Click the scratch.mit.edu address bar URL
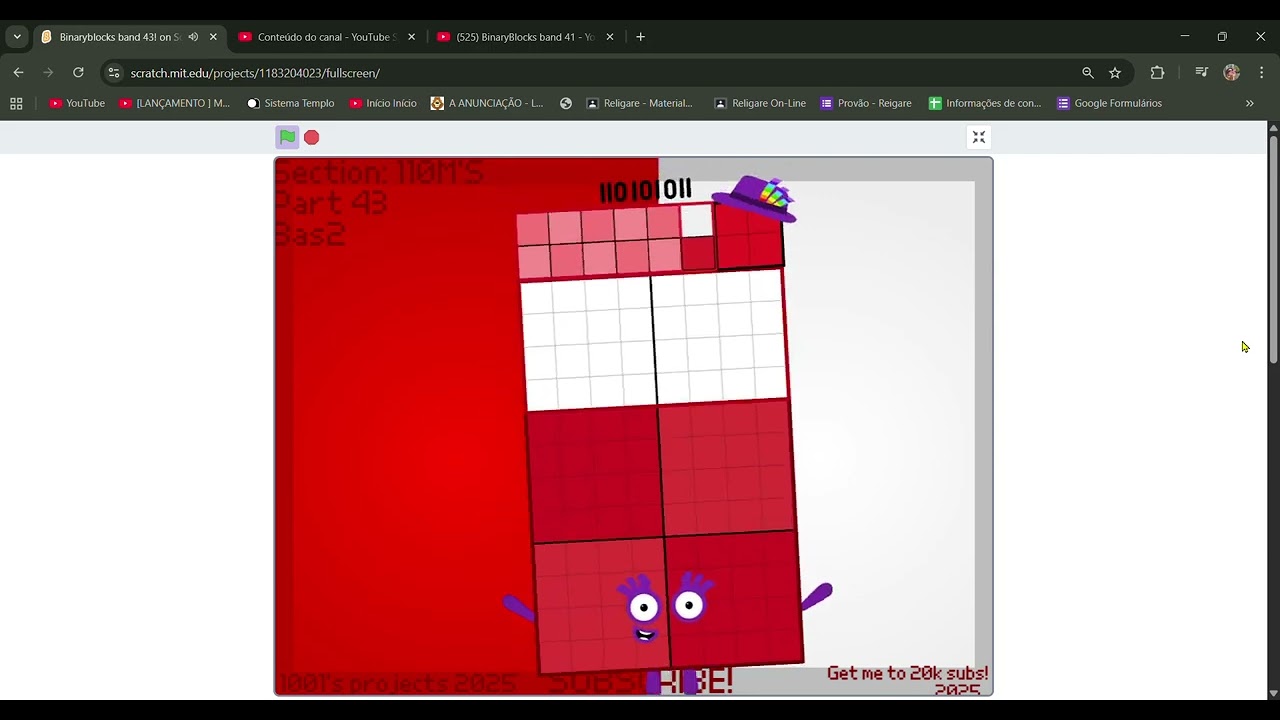 pos(255,73)
